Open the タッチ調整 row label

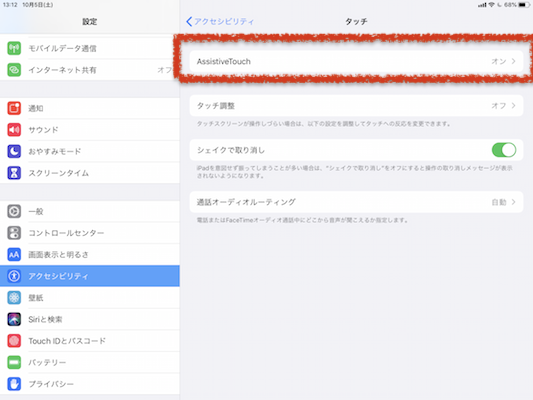coord(216,106)
